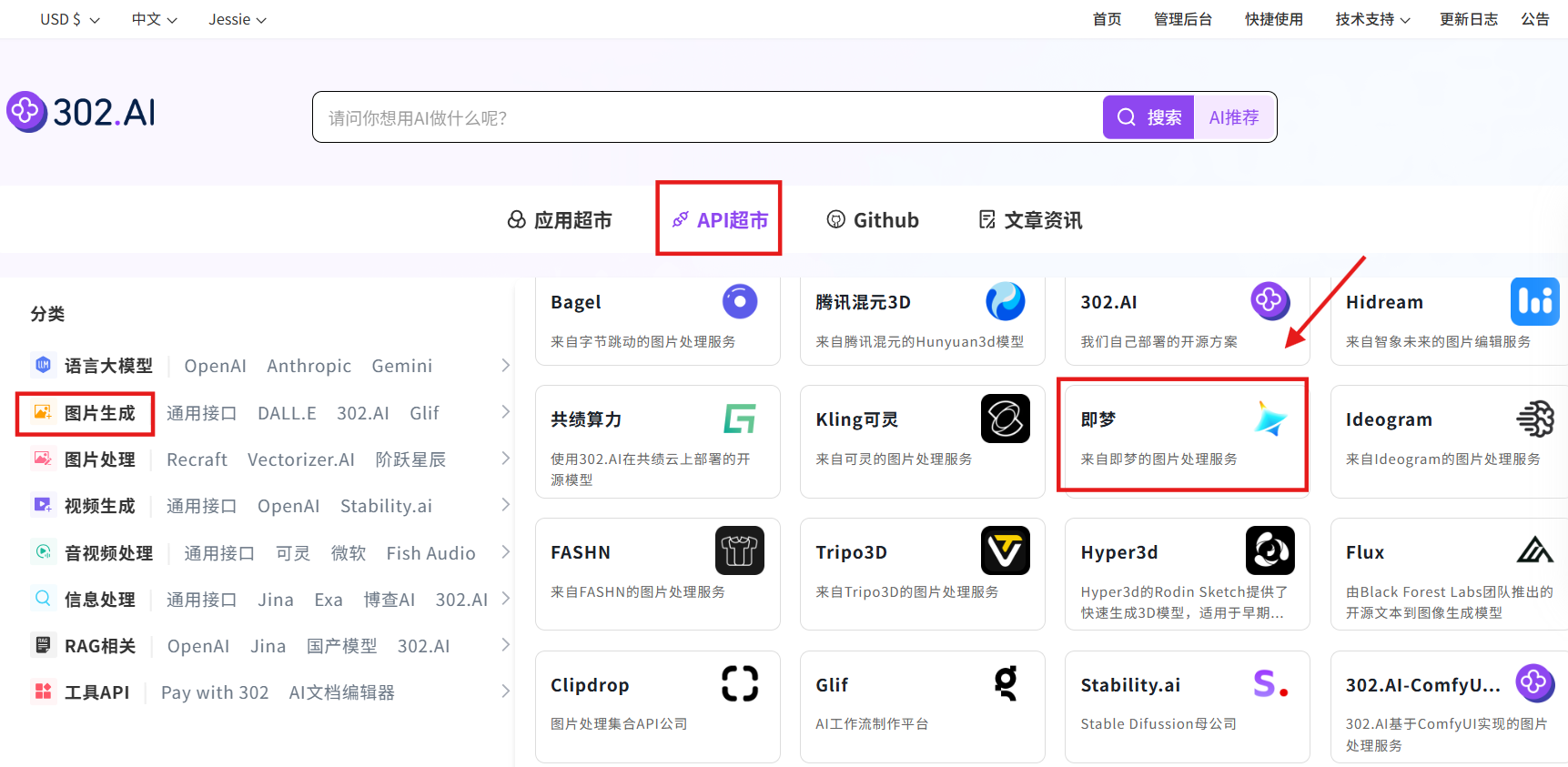Click the Tripo3D card icon

point(1006,550)
